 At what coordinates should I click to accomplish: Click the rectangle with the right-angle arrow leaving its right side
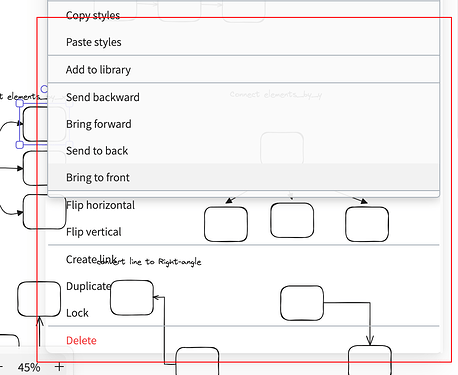pos(302,303)
